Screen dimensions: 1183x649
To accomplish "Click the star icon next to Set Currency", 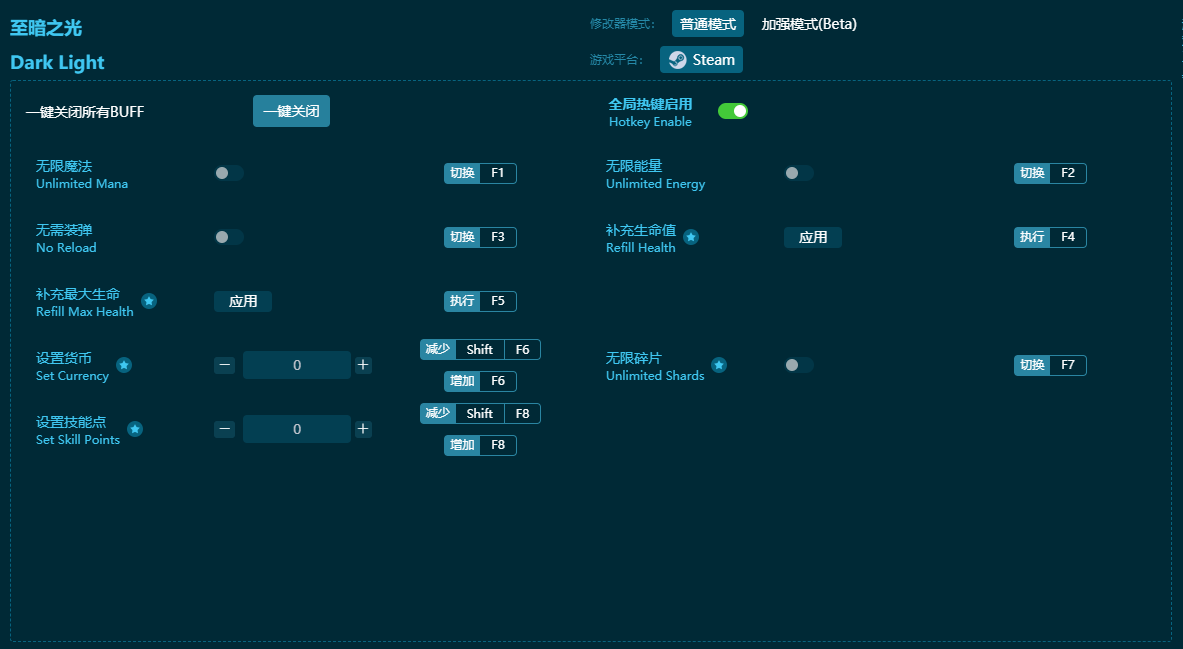I will 124,365.
